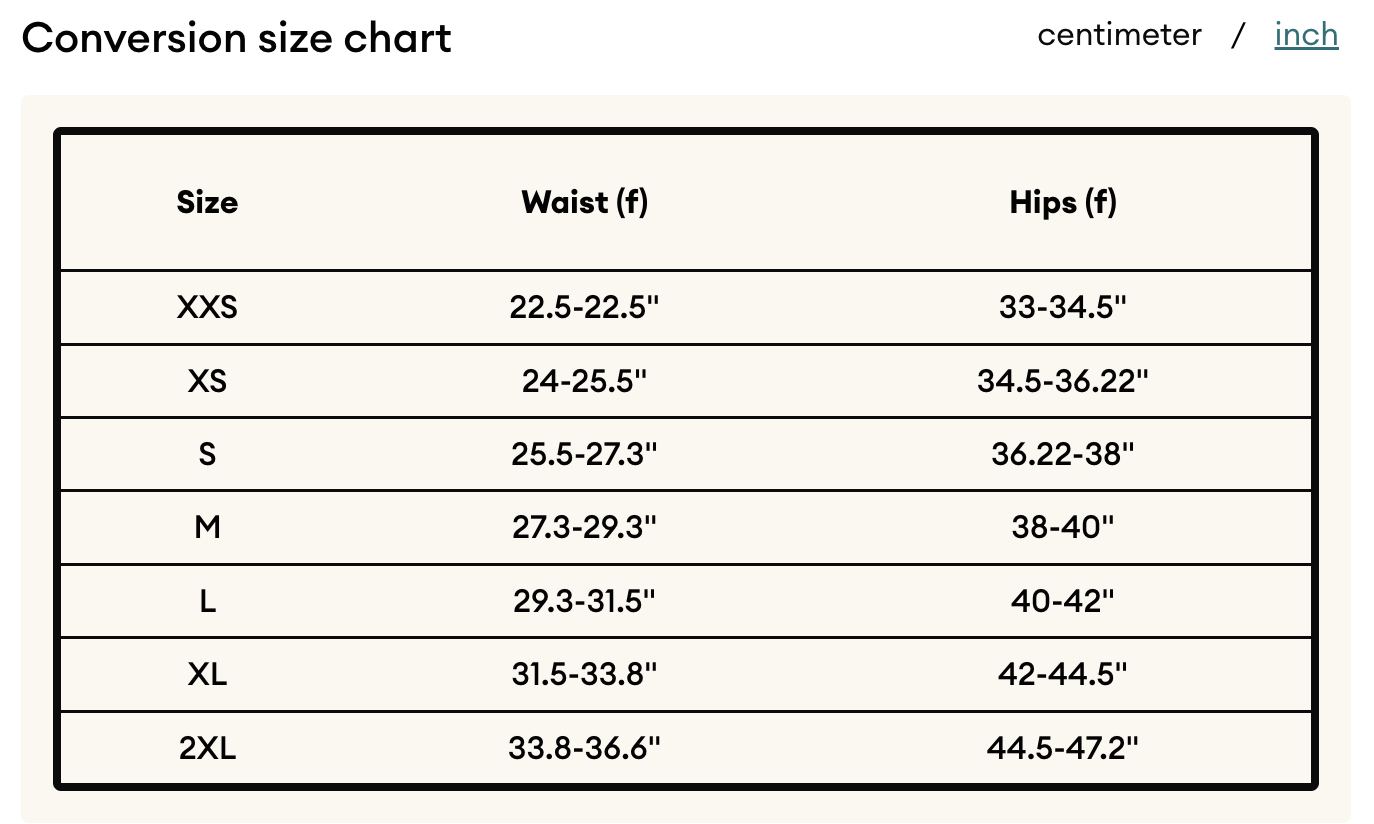Click the Conversion size chart heading

(237, 38)
